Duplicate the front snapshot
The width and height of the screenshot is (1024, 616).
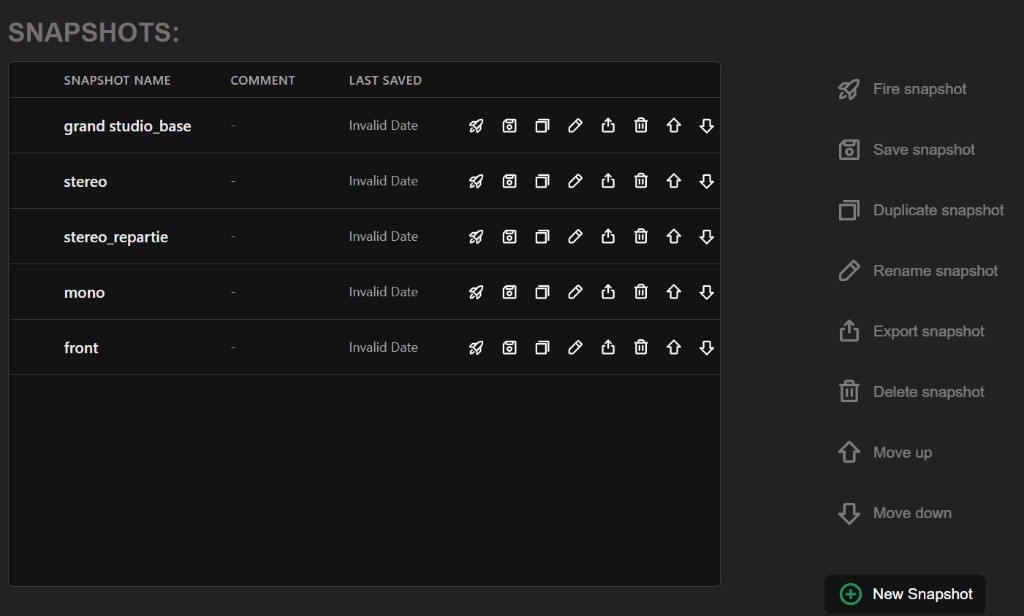(542, 348)
